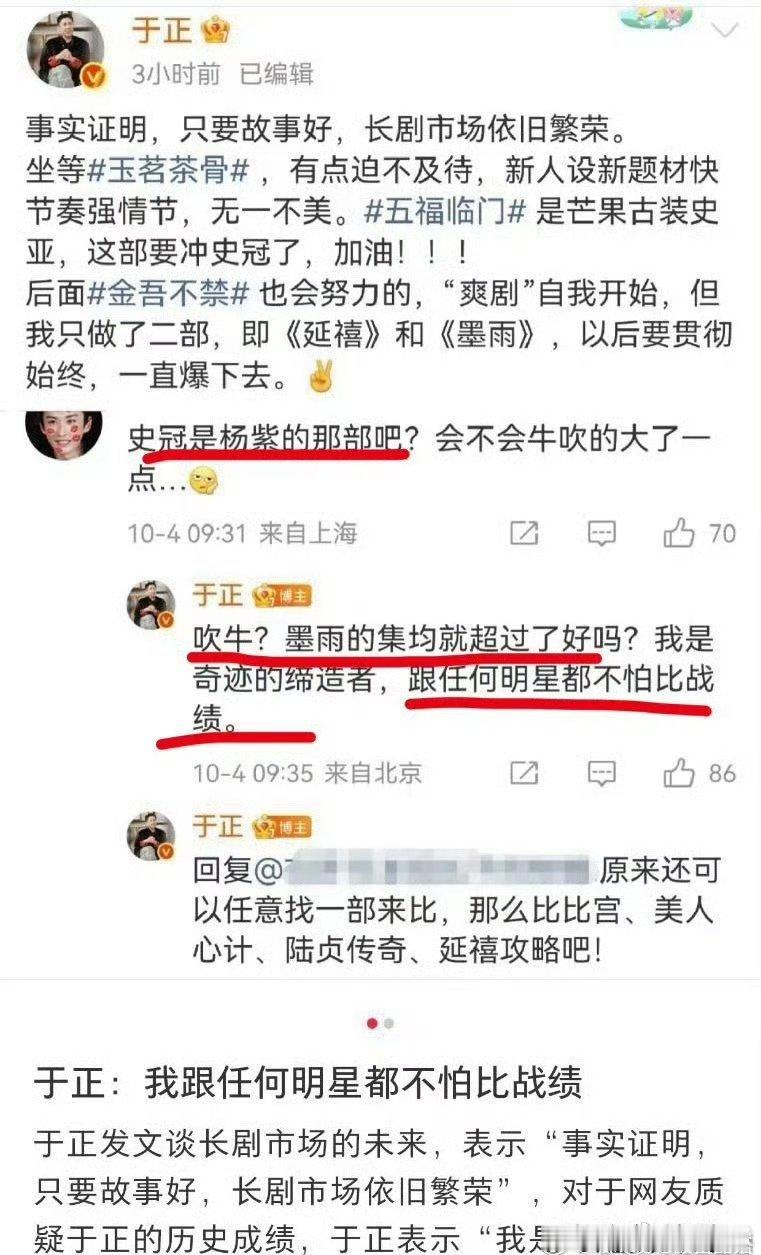761x1255 pixels.
Task: Like the comment with 70 likes
Action: 699,533
